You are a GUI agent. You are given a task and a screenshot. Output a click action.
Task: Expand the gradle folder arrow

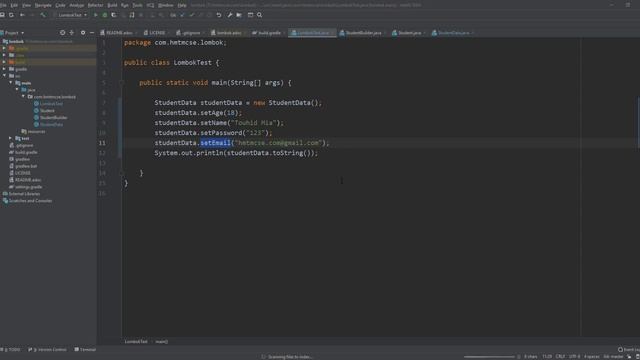coord(4,69)
